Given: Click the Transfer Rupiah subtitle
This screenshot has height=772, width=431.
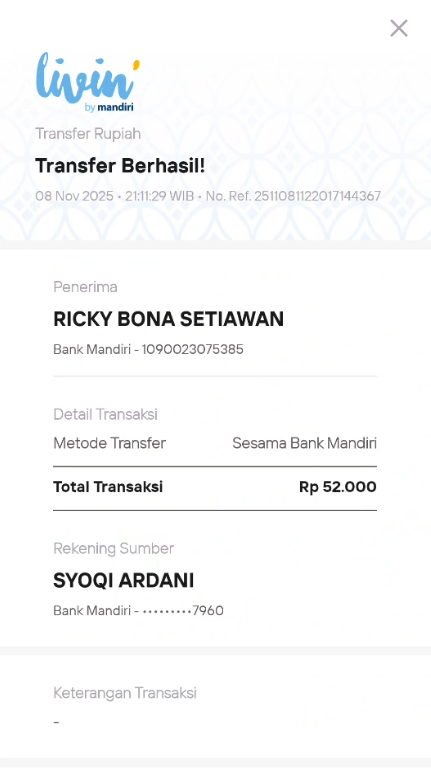Looking at the screenshot, I should coord(88,134).
